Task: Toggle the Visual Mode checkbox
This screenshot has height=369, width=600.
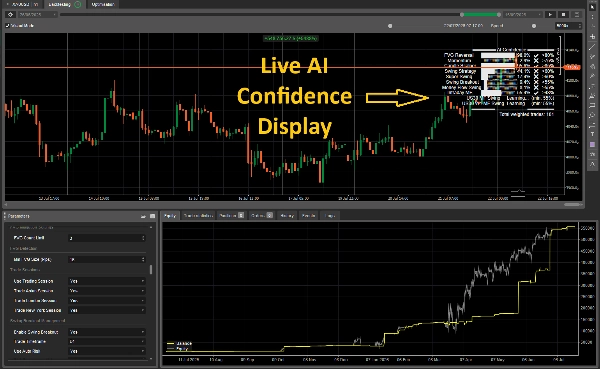Action: pyautogui.click(x=8, y=26)
